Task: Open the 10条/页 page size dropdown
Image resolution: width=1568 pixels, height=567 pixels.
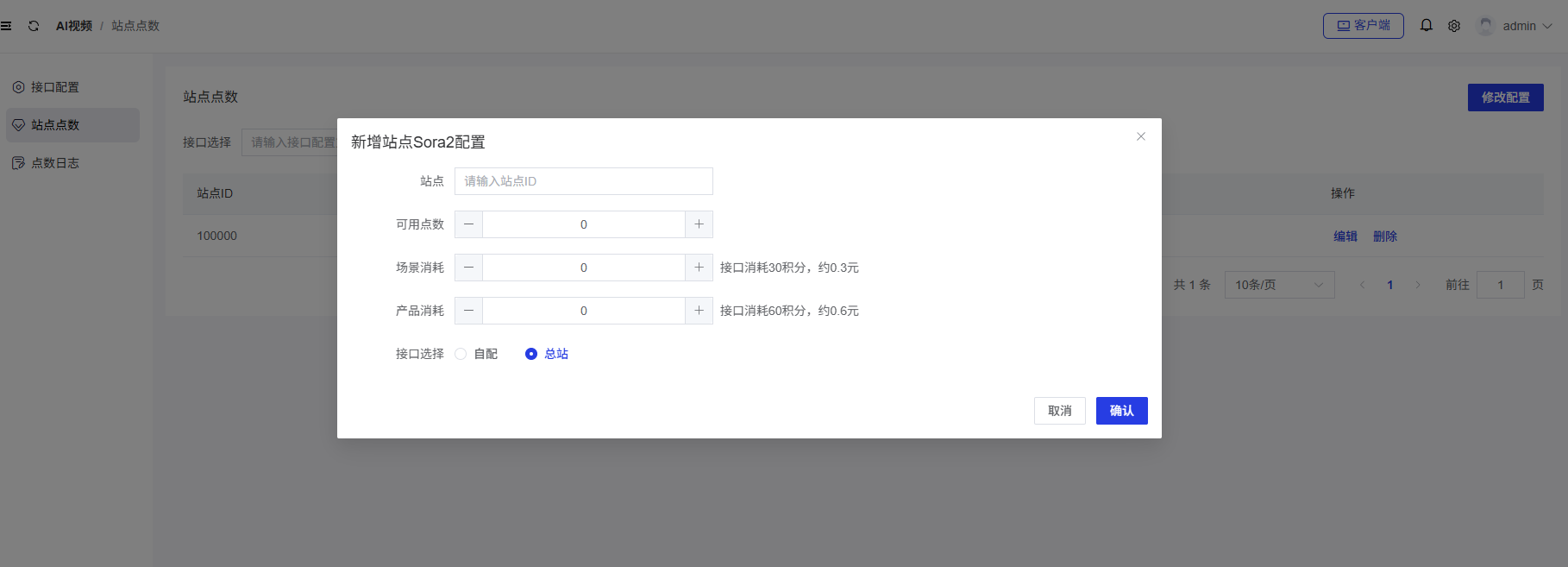Action: point(1279,285)
